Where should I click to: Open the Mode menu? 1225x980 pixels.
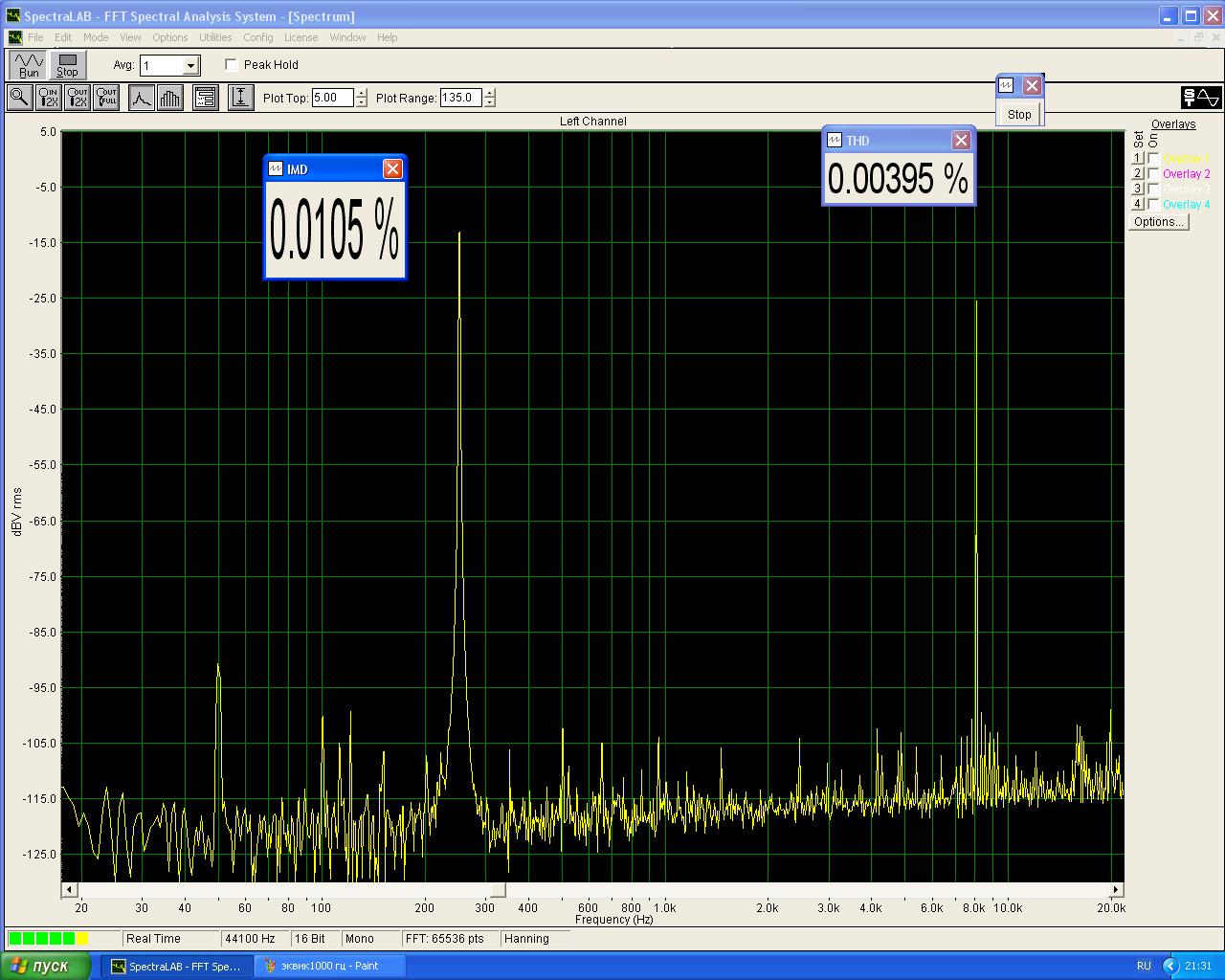96,37
